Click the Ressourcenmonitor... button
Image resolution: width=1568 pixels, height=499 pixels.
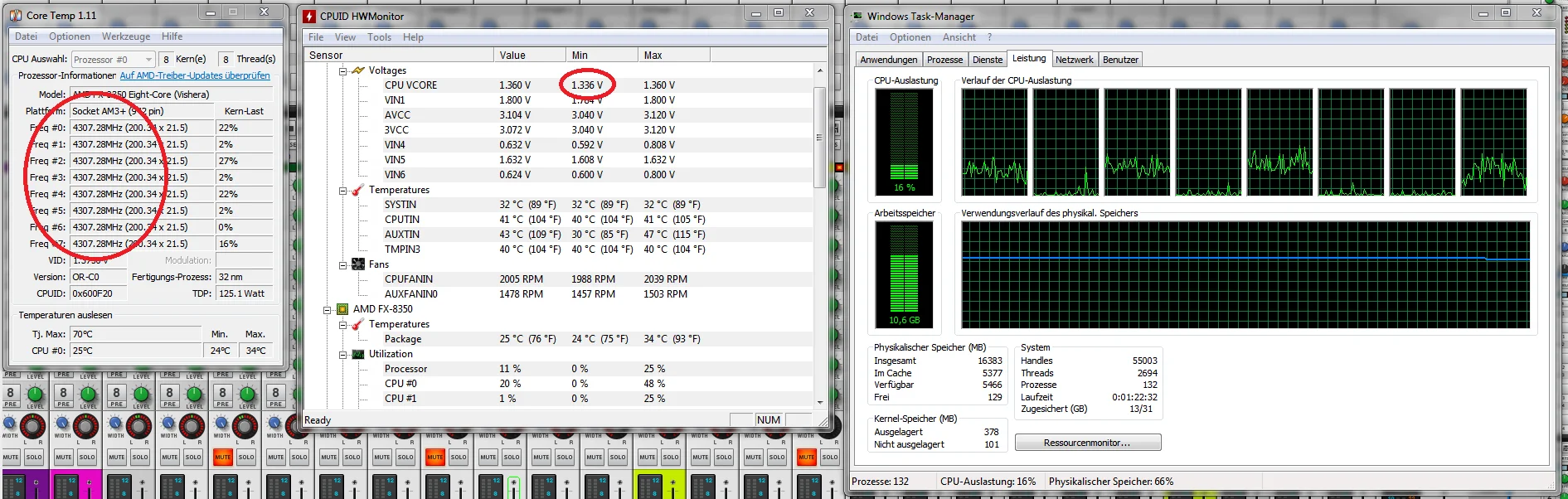point(1088,443)
